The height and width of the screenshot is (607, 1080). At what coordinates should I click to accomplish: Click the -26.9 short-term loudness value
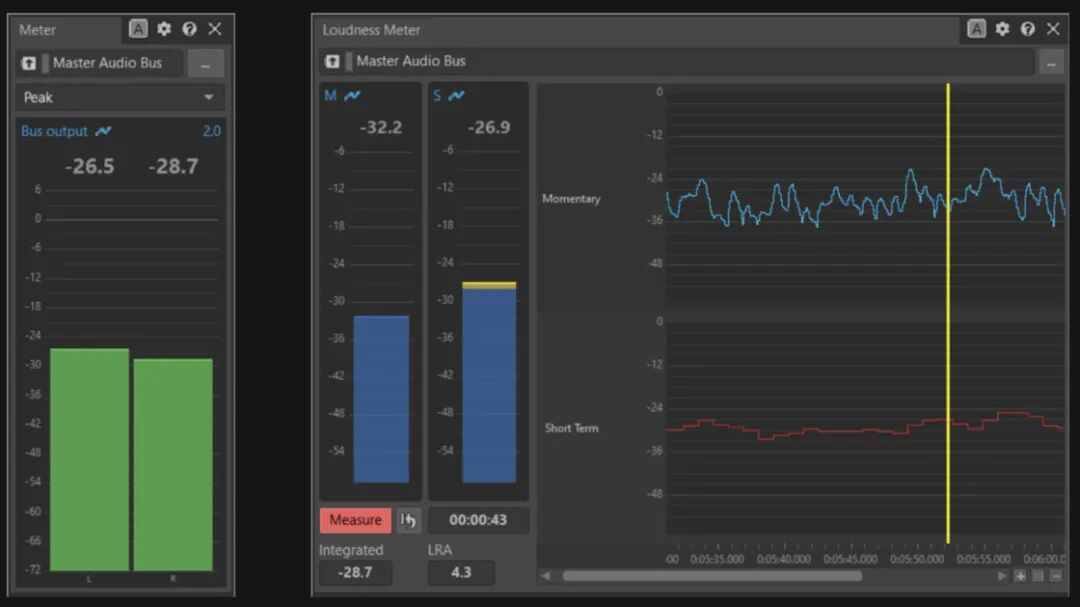click(x=489, y=127)
